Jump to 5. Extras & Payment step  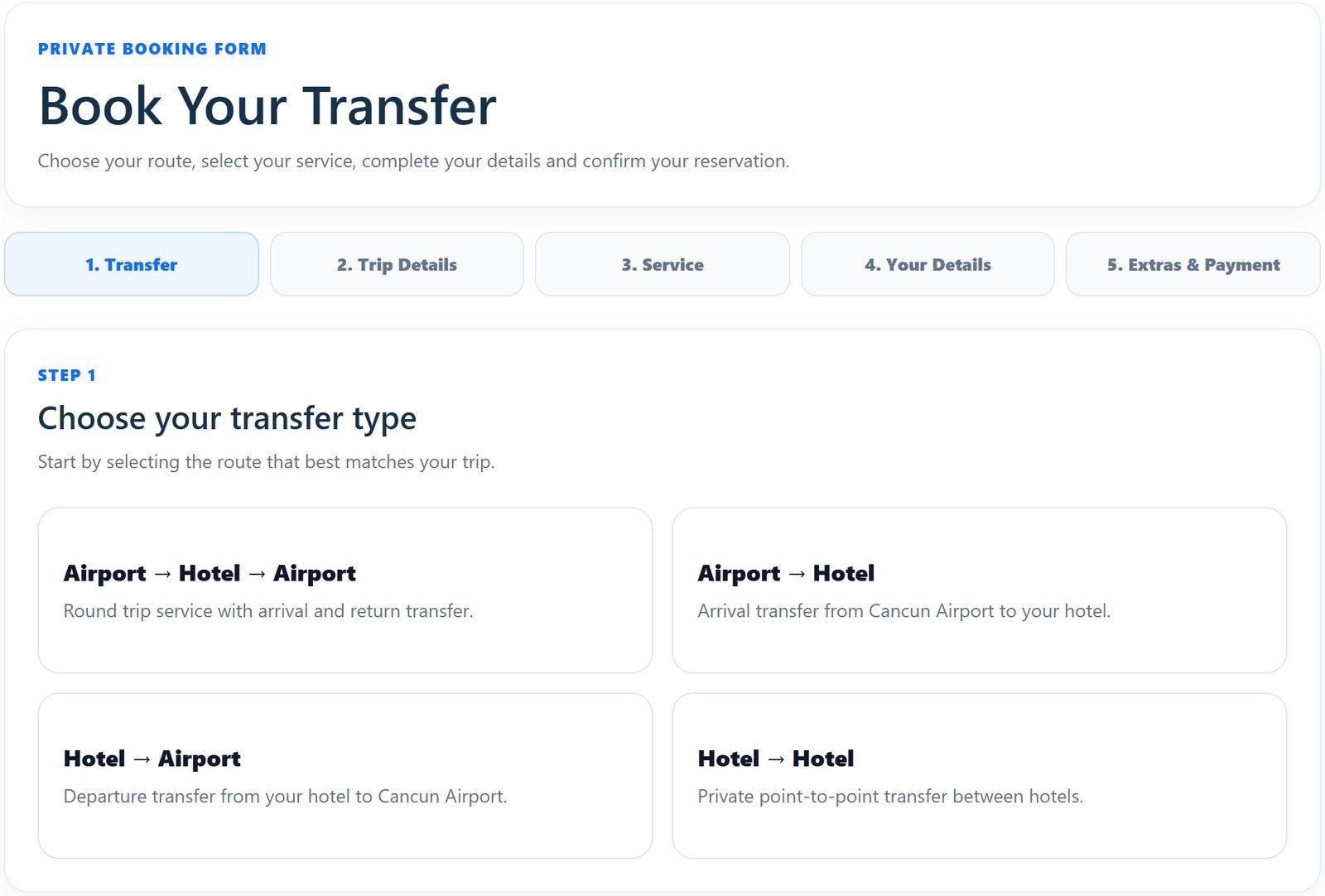(1193, 264)
